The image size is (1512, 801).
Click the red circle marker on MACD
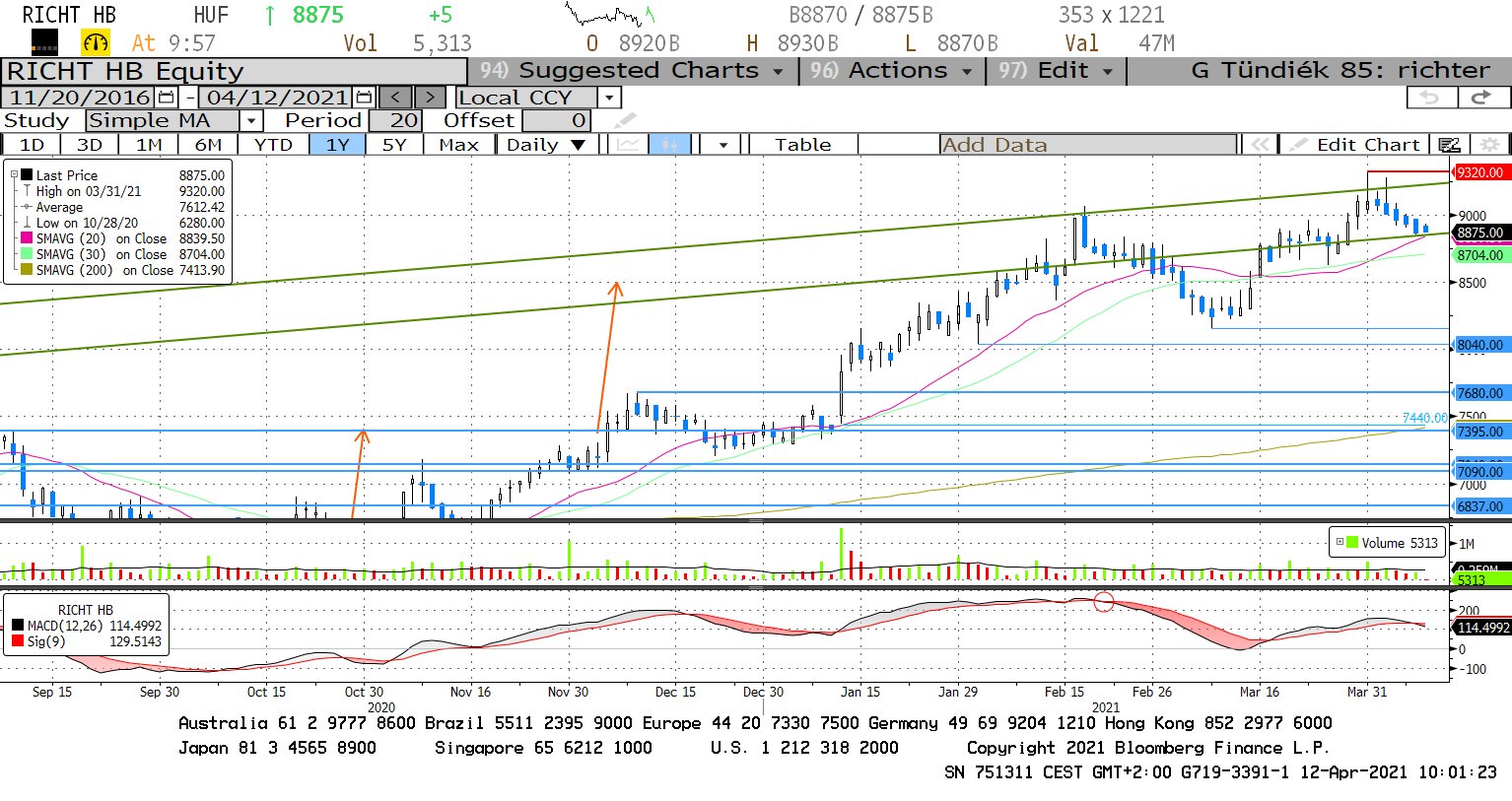click(x=1104, y=601)
